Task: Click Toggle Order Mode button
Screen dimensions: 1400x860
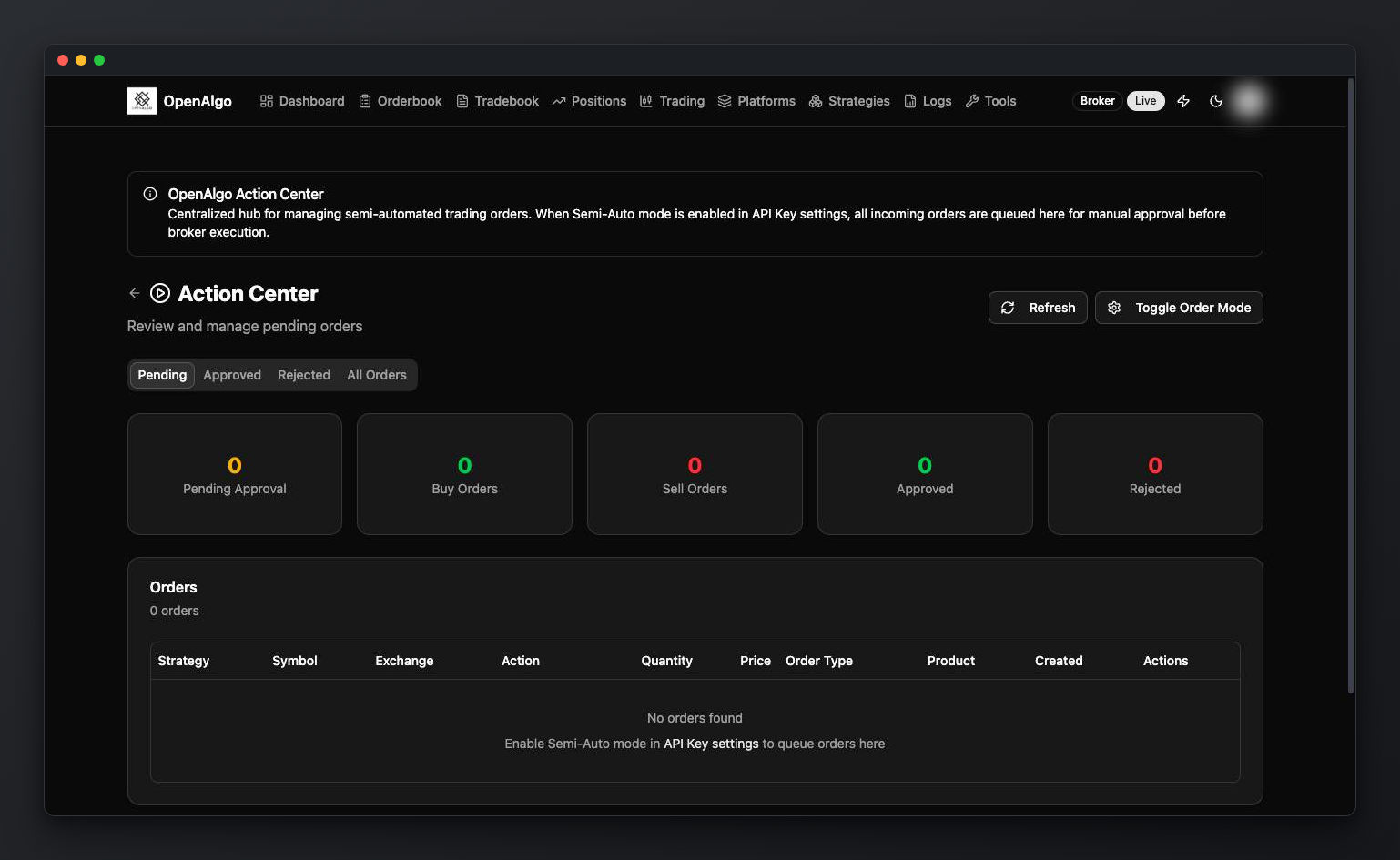Action: (x=1179, y=308)
